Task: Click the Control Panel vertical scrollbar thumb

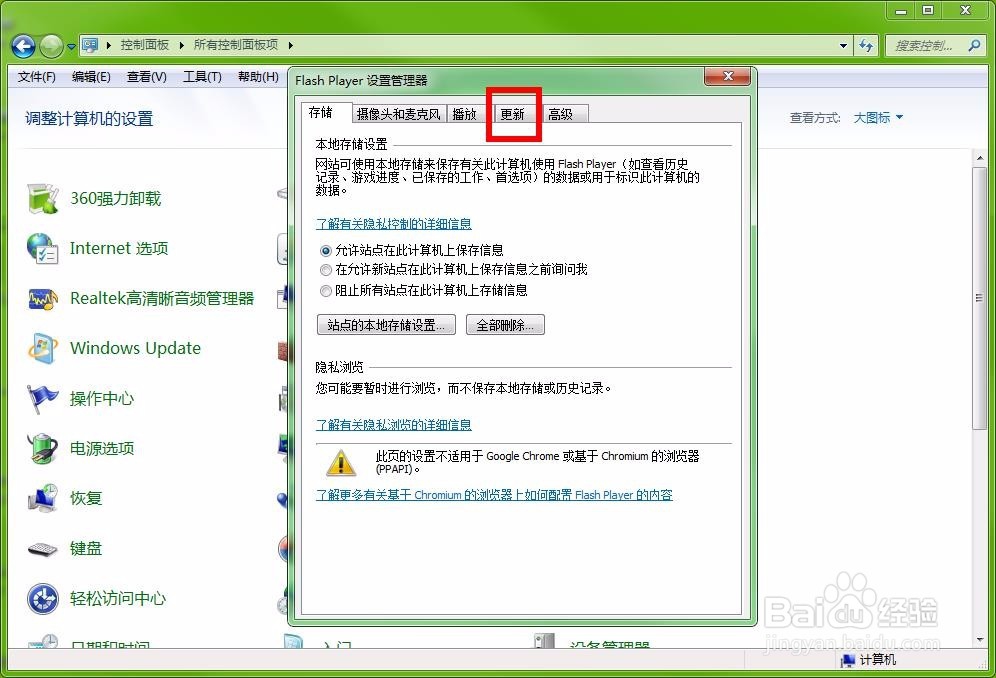Action: (979, 299)
